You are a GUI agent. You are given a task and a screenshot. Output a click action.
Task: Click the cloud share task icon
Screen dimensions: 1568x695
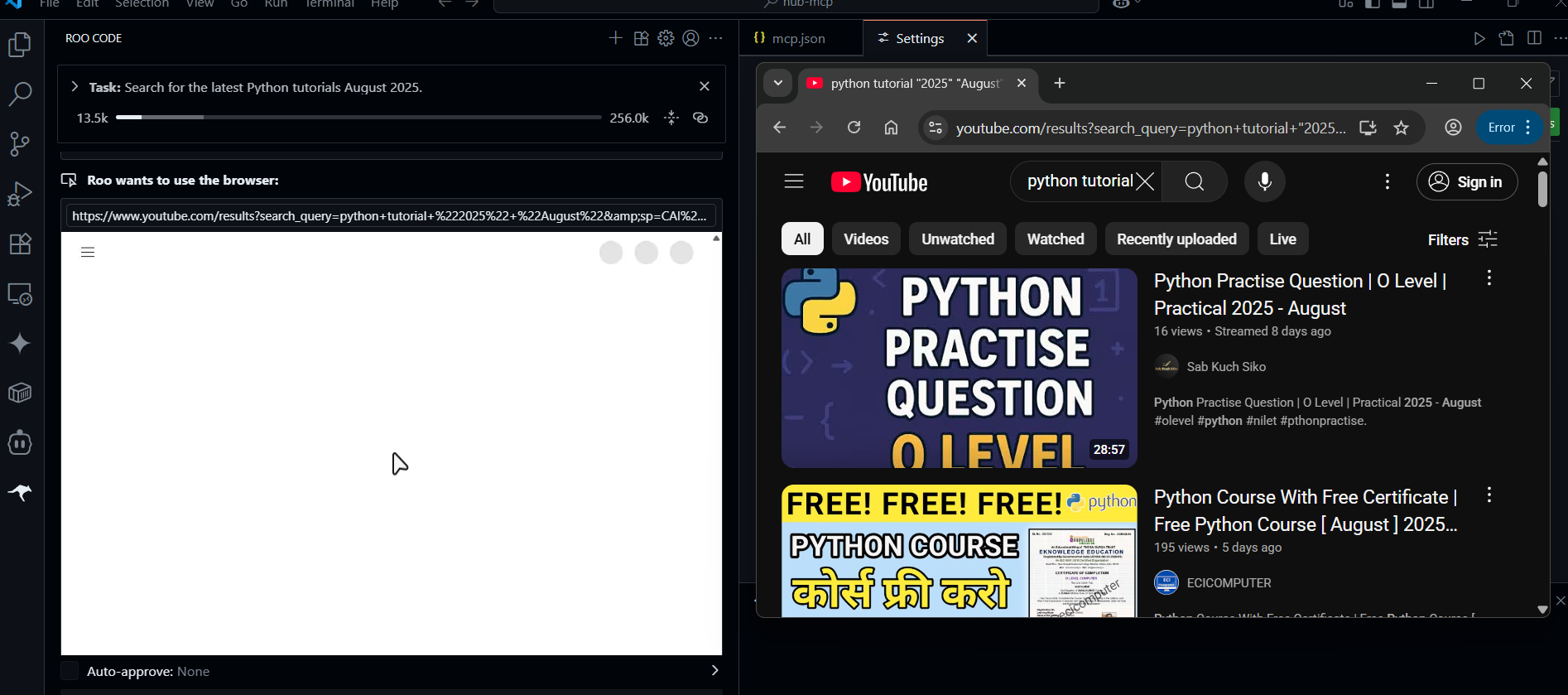700,118
